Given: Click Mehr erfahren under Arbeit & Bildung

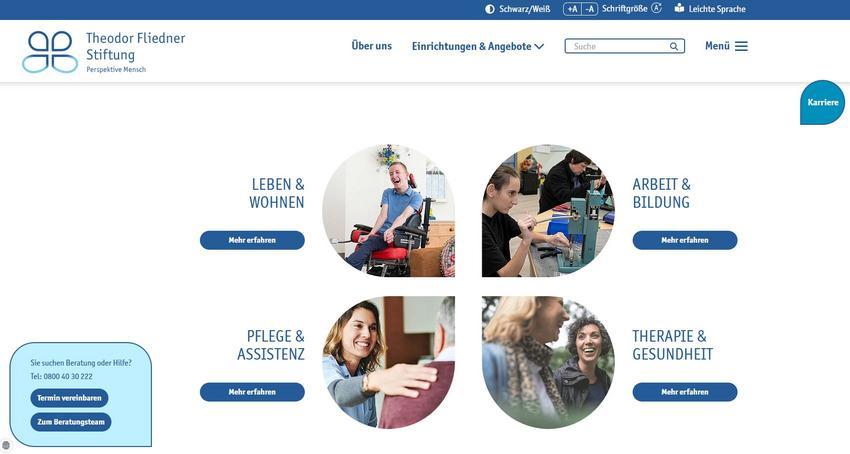Looking at the screenshot, I should 685,240.
